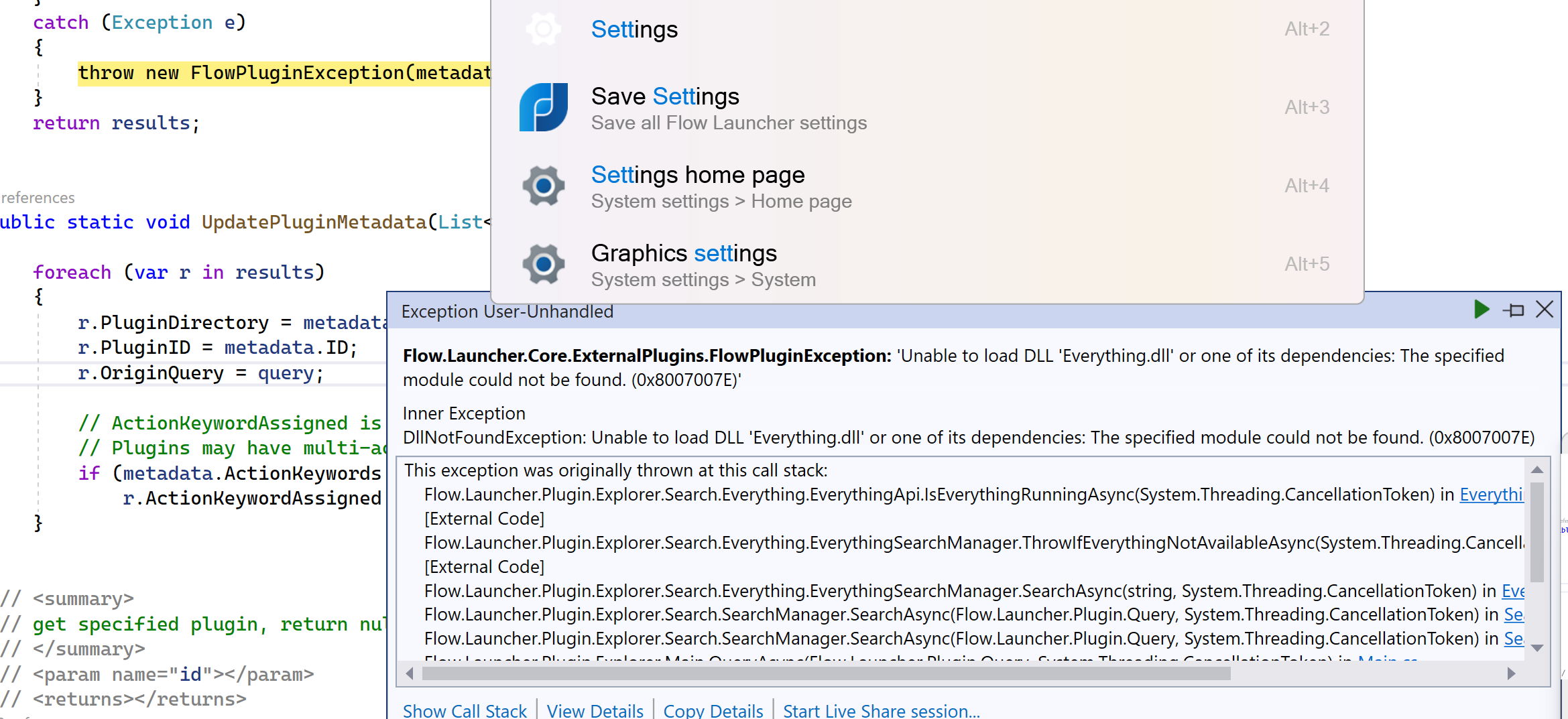The height and width of the screenshot is (719, 1568).
Task: Close the Exception User-Unhandled popup
Action: (x=1545, y=310)
